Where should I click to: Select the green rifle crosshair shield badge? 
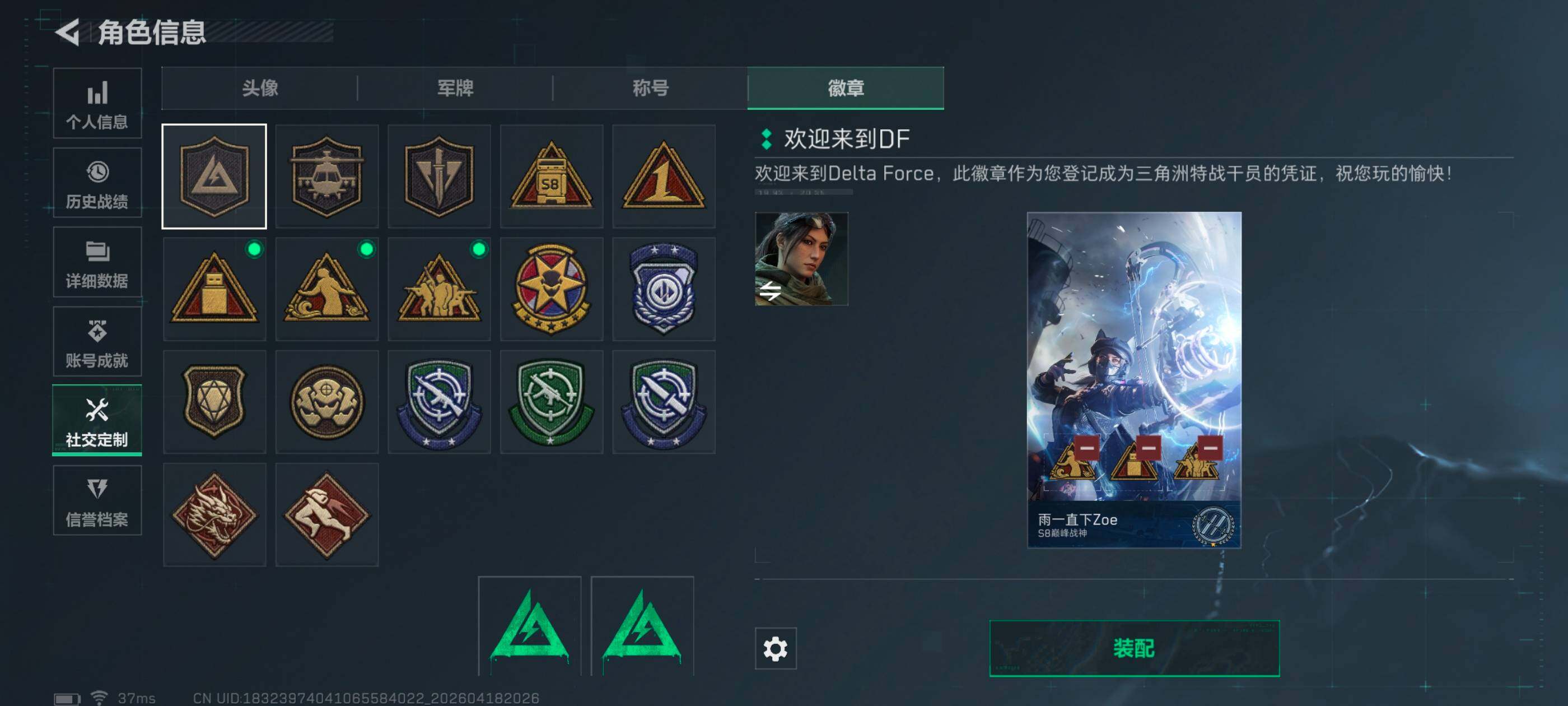pyautogui.click(x=551, y=402)
